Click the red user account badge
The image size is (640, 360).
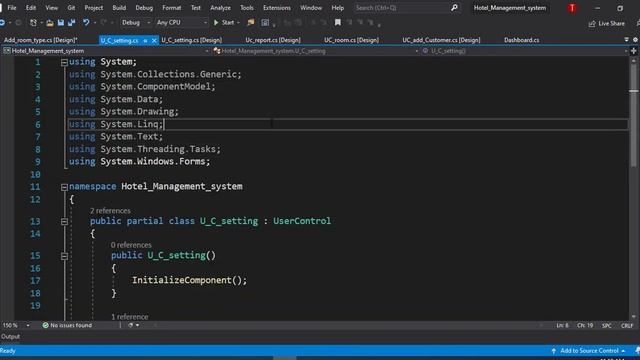point(572,8)
